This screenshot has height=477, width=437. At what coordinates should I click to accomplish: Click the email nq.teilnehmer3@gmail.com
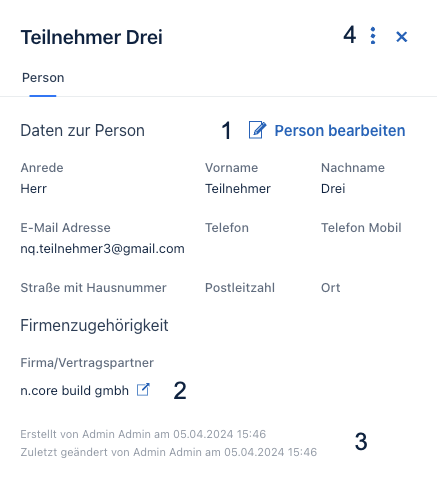point(102,249)
